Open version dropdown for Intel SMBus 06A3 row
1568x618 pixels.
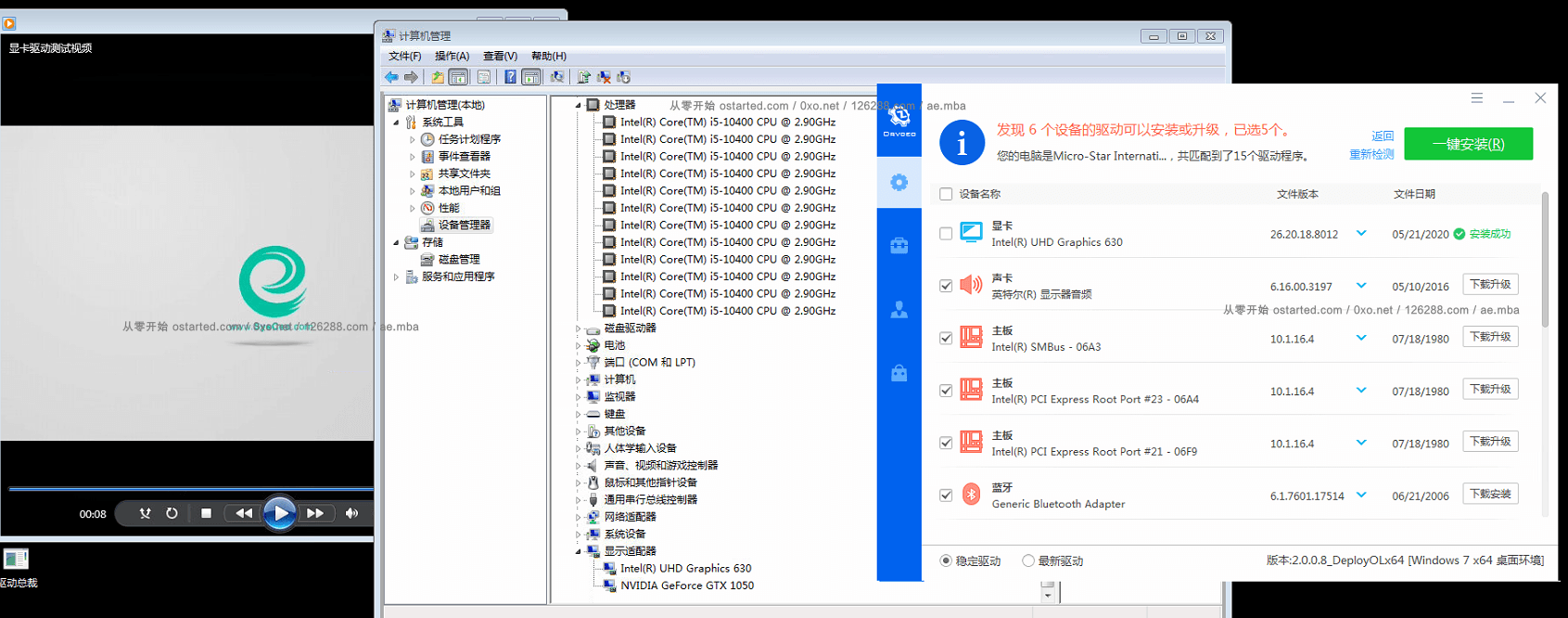coord(1361,338)
